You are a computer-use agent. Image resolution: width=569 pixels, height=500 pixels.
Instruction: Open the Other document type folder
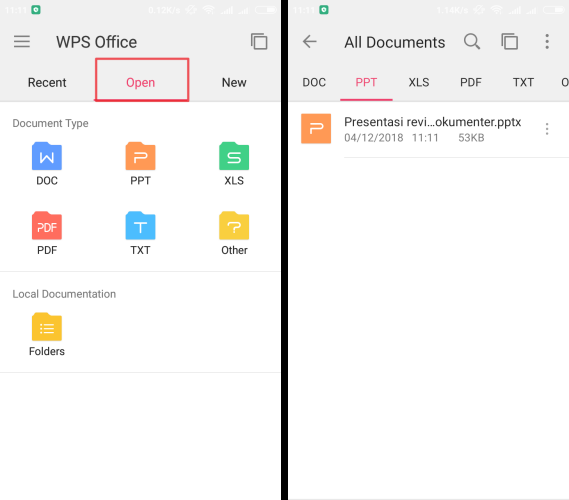coord(234,234)
